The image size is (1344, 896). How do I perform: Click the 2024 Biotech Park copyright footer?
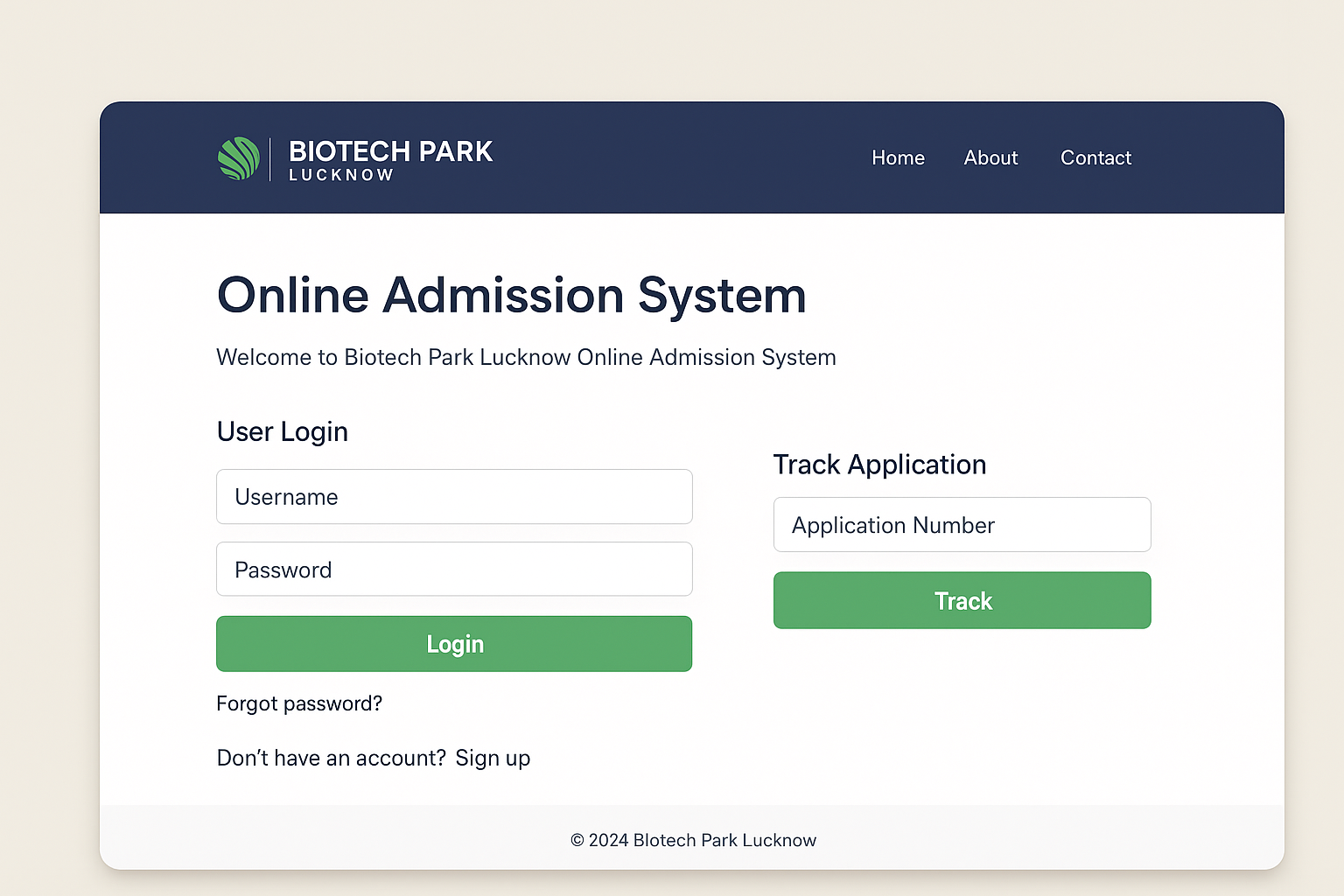(x=693, y=839)
